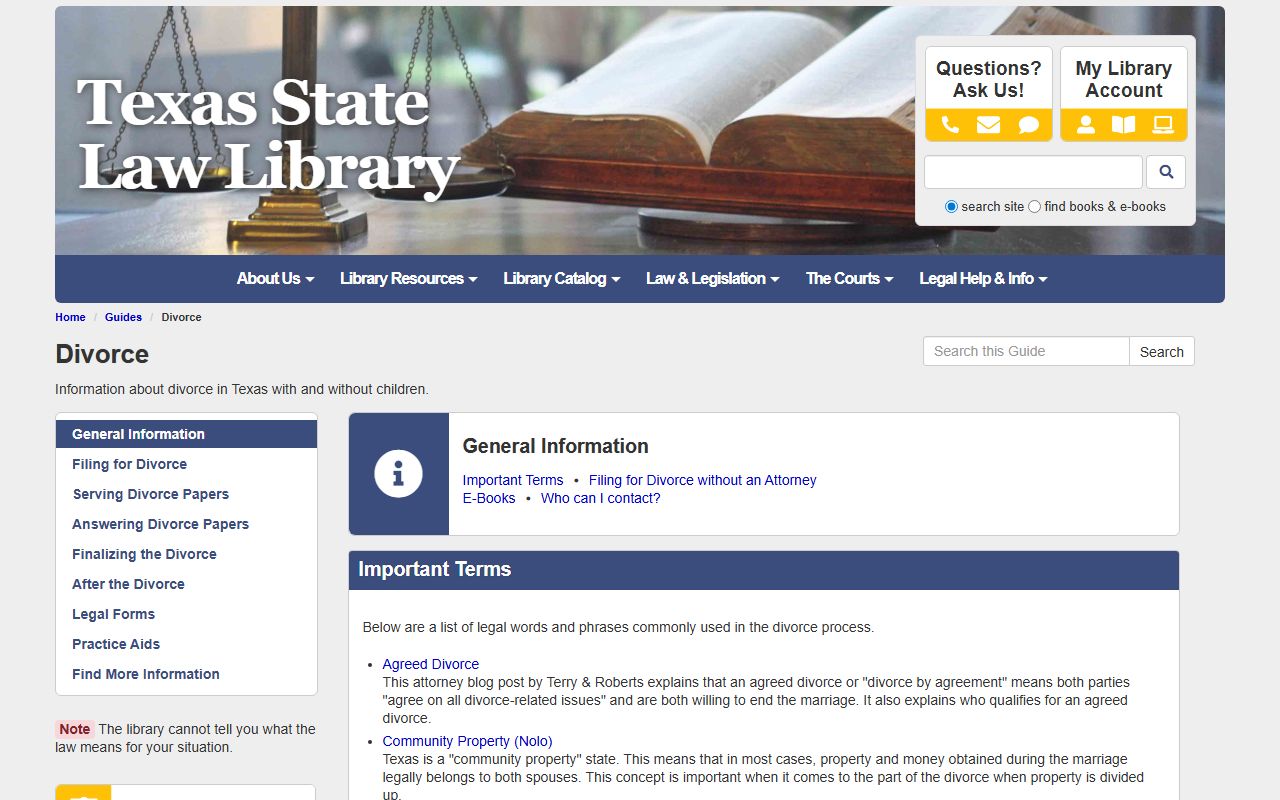
Task: Open Answering Divorce Papers sidebar page
Action: (186, 524)
